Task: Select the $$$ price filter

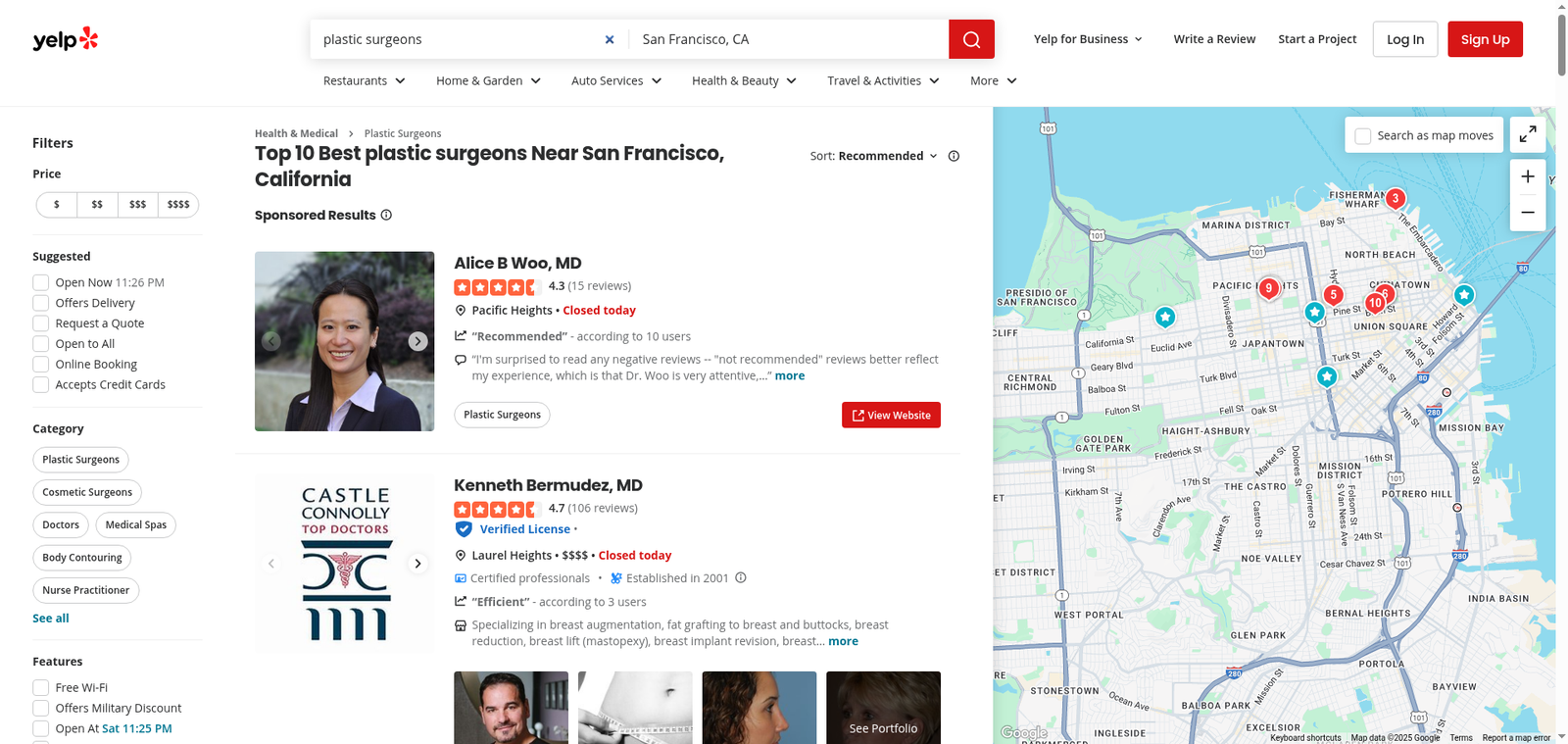Action: tap(137, 205)
